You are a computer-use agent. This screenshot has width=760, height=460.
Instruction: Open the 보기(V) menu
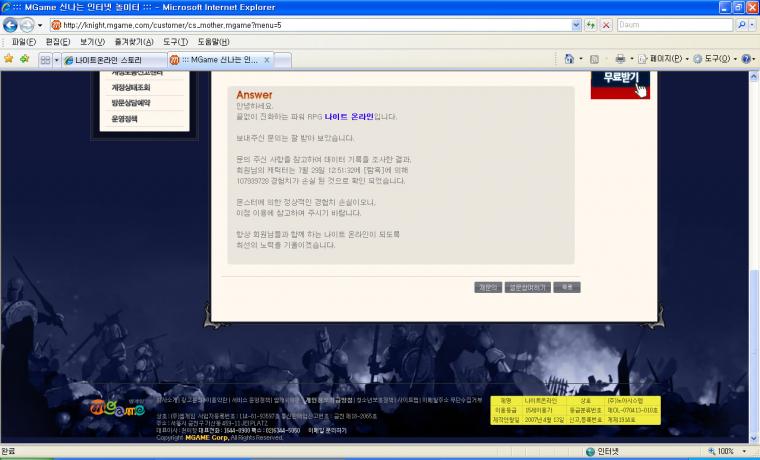92,42
